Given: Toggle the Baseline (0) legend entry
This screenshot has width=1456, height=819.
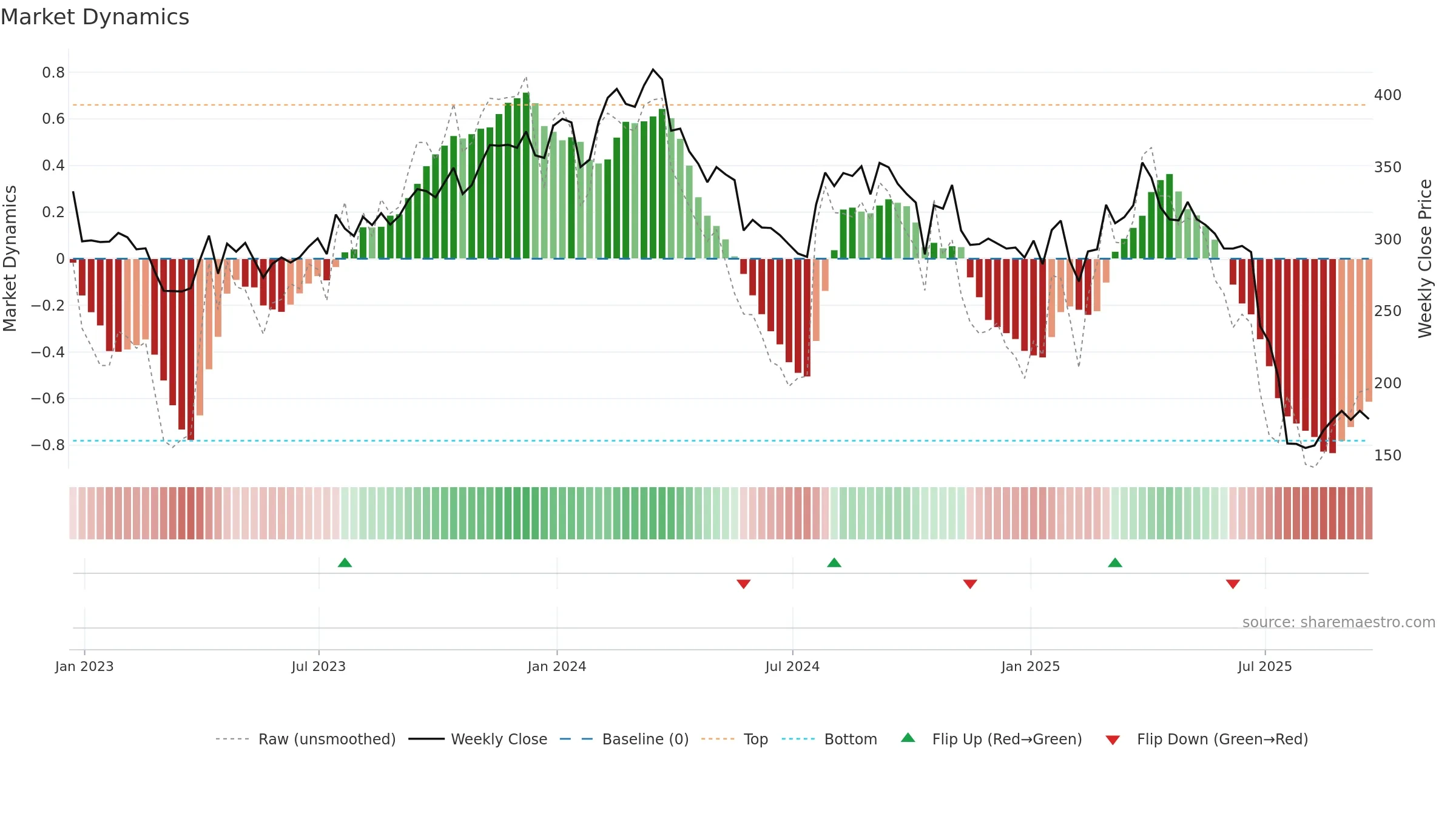Looking at the screenshot, I should coord(624,739).
